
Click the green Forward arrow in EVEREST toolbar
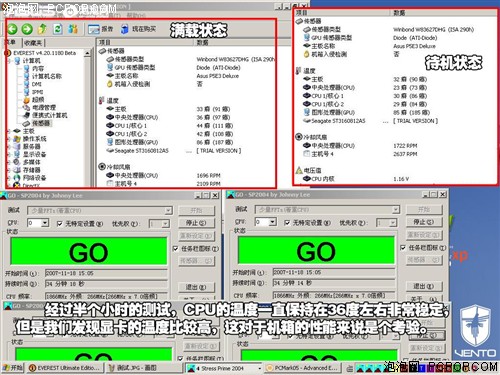(x=27, y=29)
